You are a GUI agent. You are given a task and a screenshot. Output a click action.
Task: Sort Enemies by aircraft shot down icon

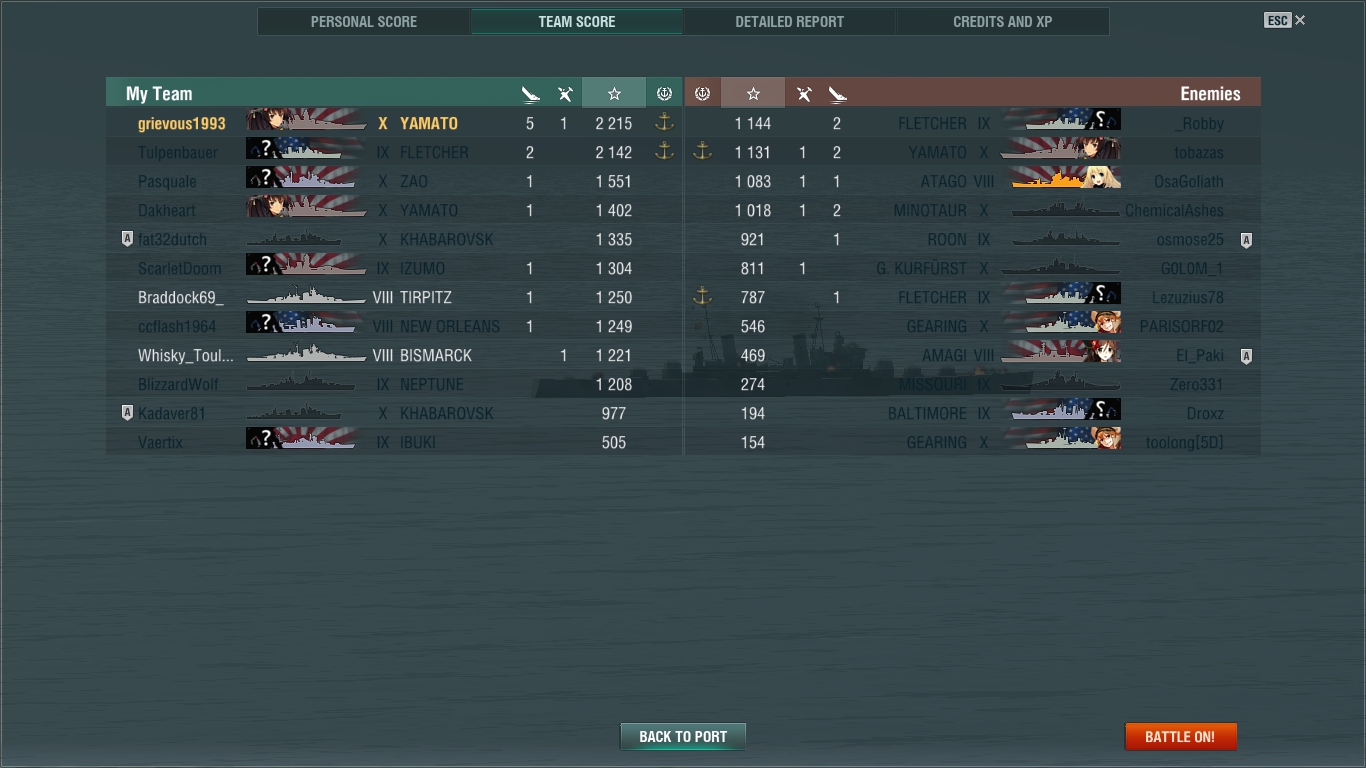pyautogui.click(x=803, y=94)
